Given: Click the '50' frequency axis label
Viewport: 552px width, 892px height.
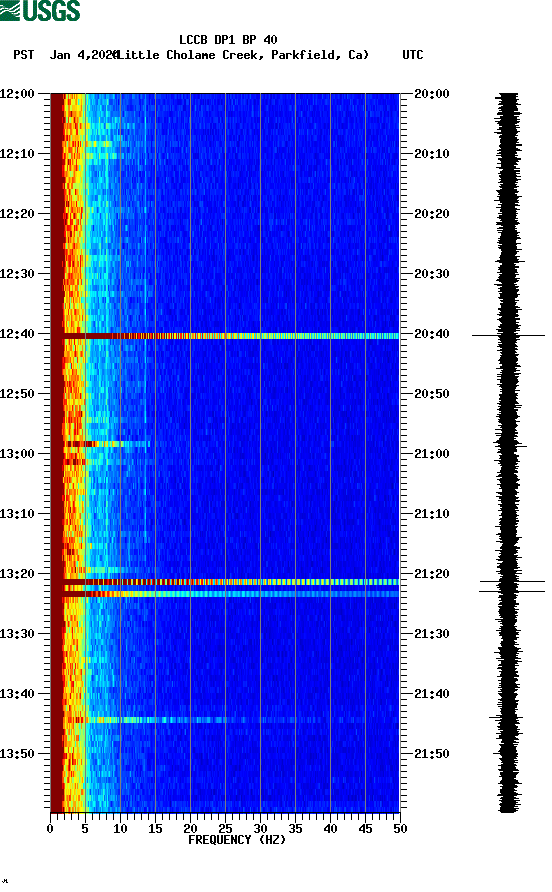Looking at the screenshot, I should pos(400,829).
